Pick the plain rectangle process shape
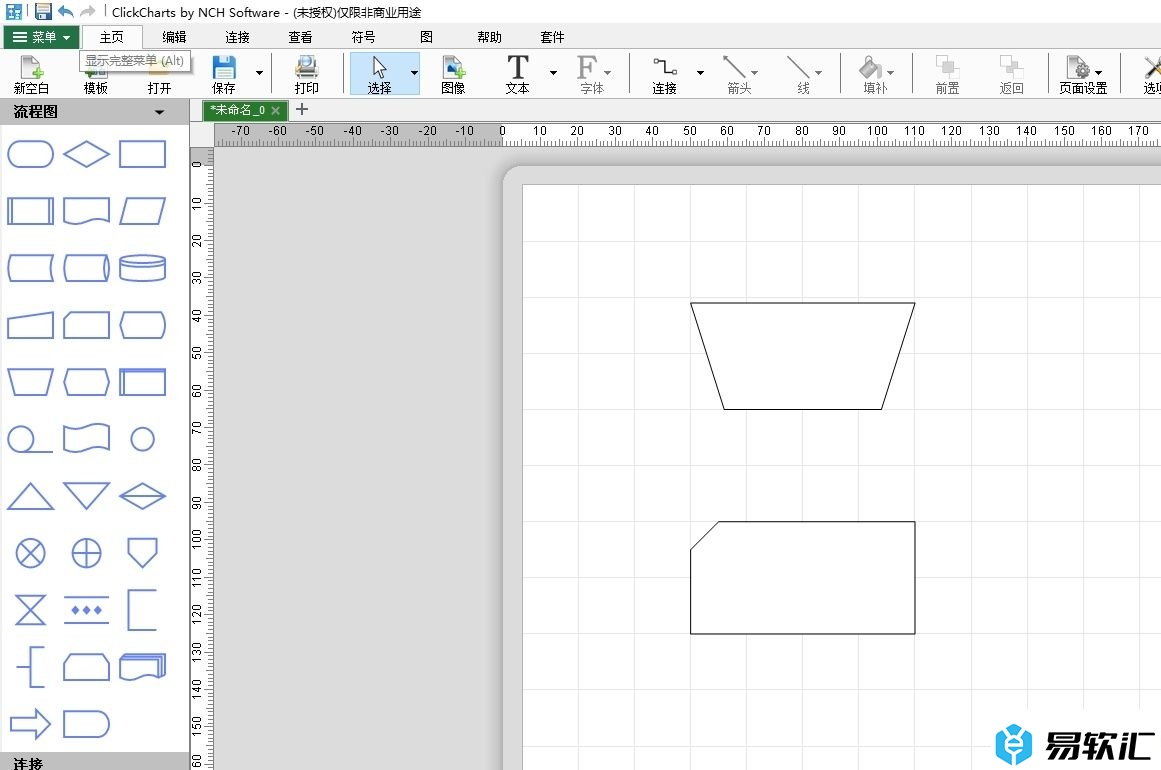This screenshot has height=770, width=1161. point(142,155)
